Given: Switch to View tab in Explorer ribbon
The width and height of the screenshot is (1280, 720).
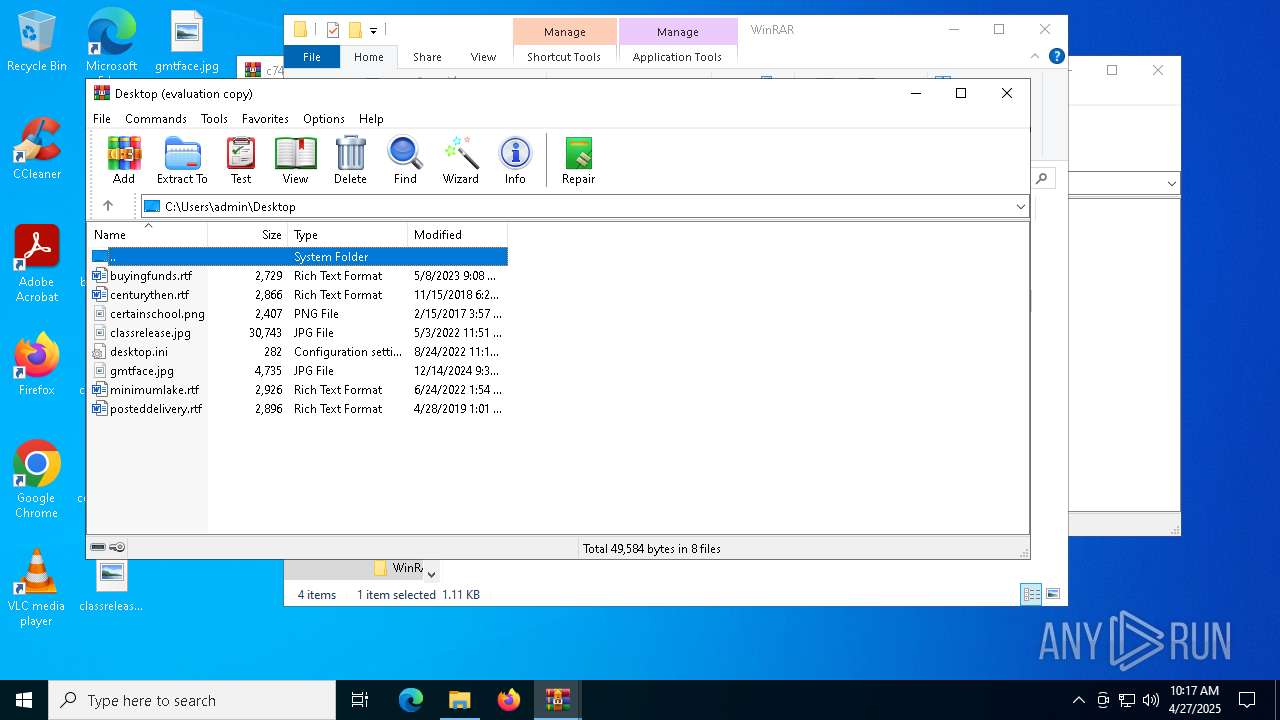Looking at the screenshot, I should click(x=483, y=57).
